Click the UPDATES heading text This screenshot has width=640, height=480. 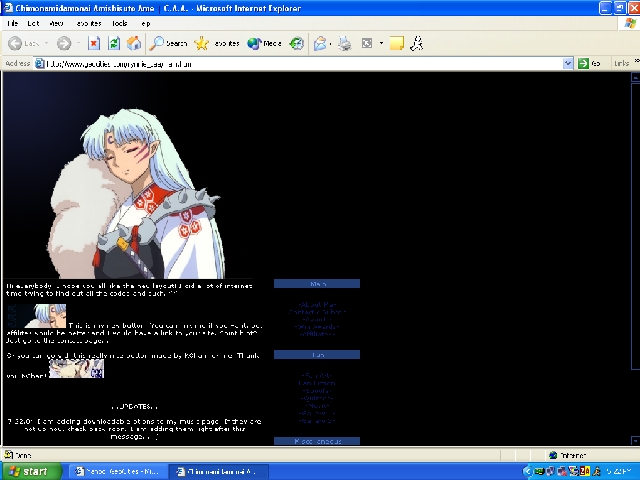point(134,407)
